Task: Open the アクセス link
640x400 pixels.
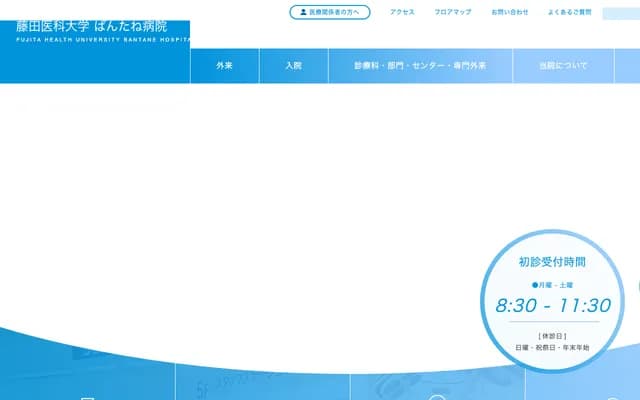Action: pyautogui.click(x=402, y=13)
